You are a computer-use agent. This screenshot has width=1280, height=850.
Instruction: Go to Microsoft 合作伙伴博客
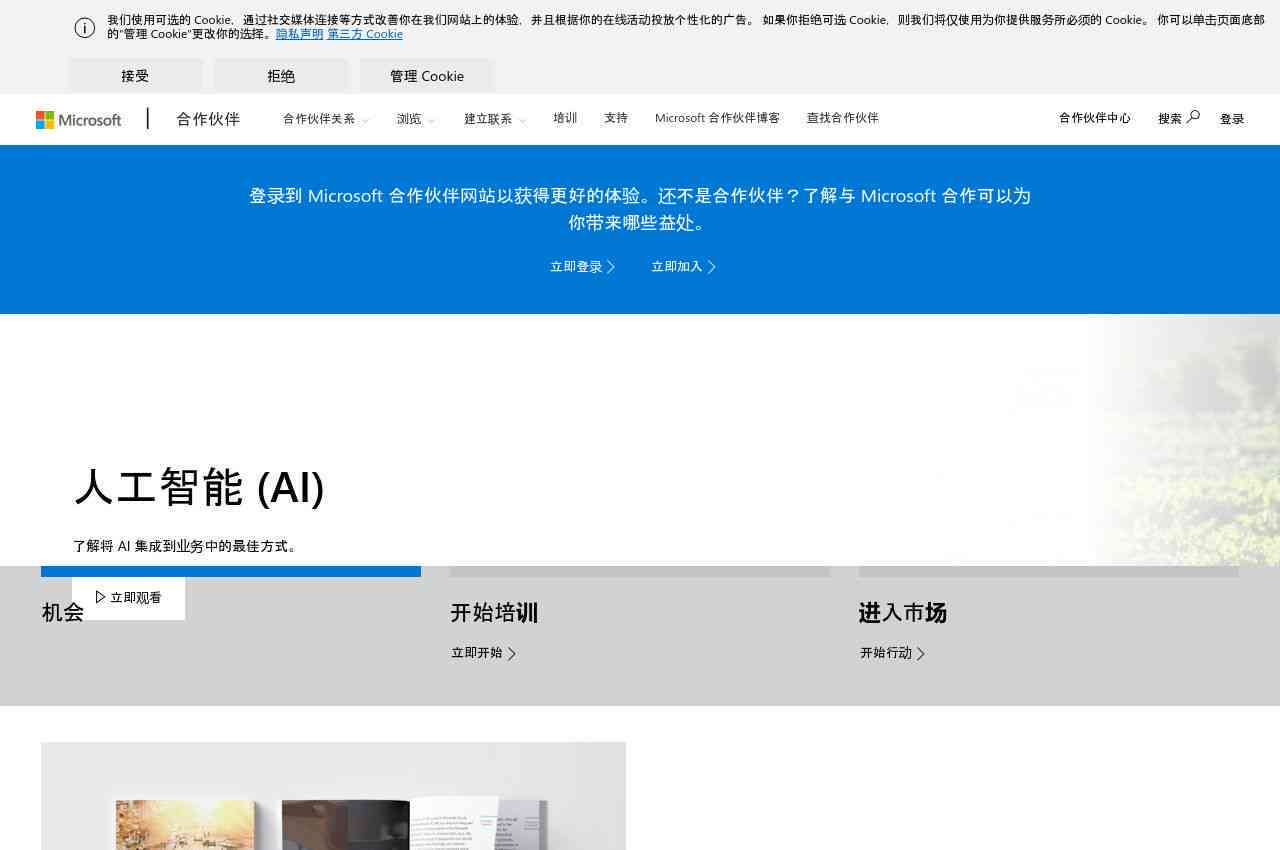(717, 118)
